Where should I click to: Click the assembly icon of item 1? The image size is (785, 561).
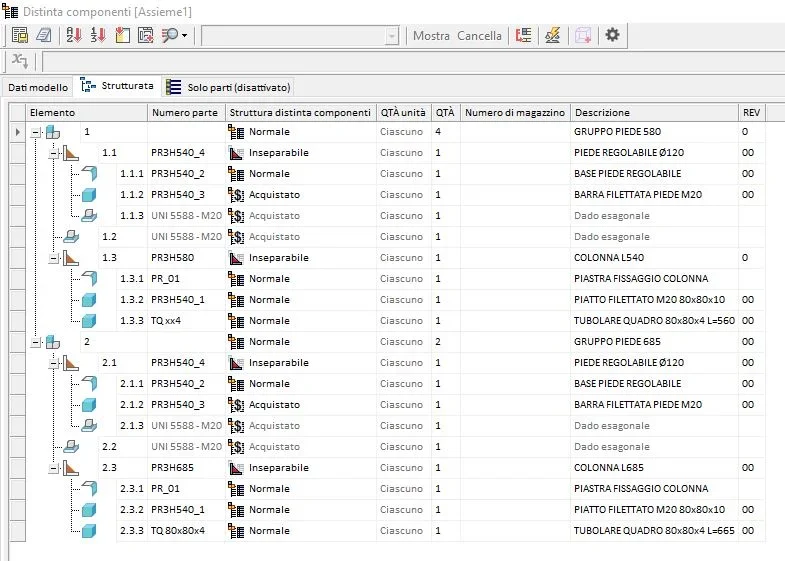[53, 132]
